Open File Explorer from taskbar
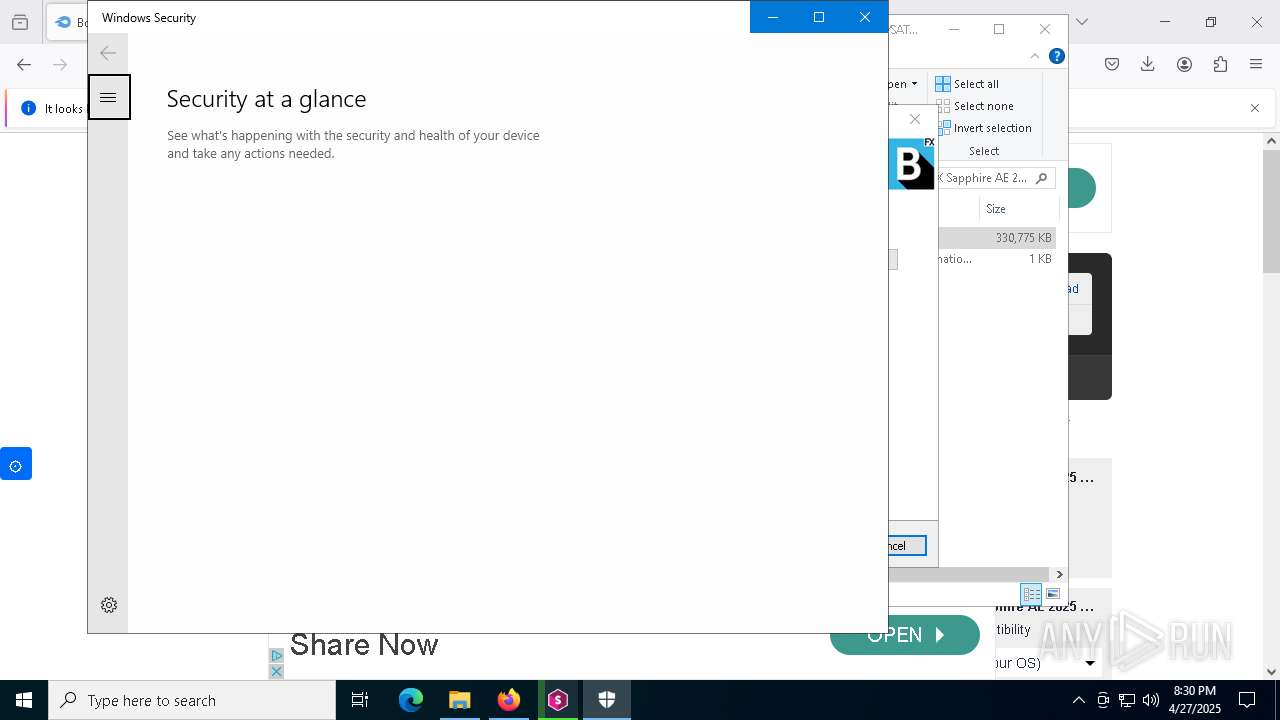 tap(460, 700)
